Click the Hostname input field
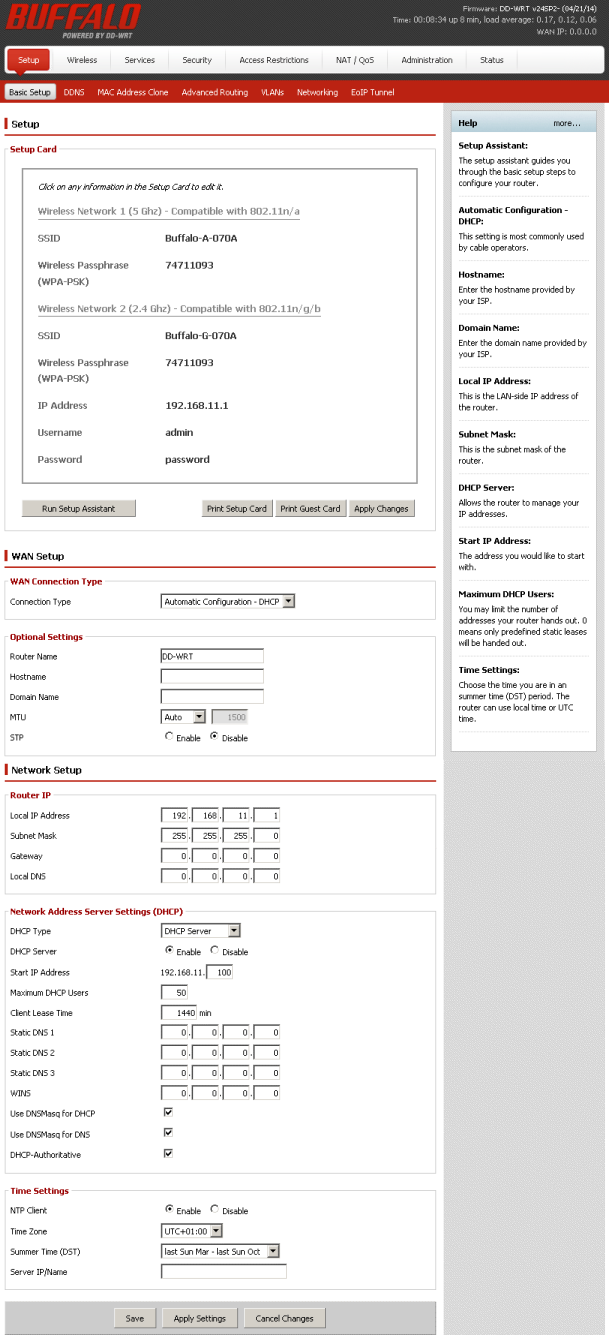609x1338 pixels. click(x=212, y=676)
